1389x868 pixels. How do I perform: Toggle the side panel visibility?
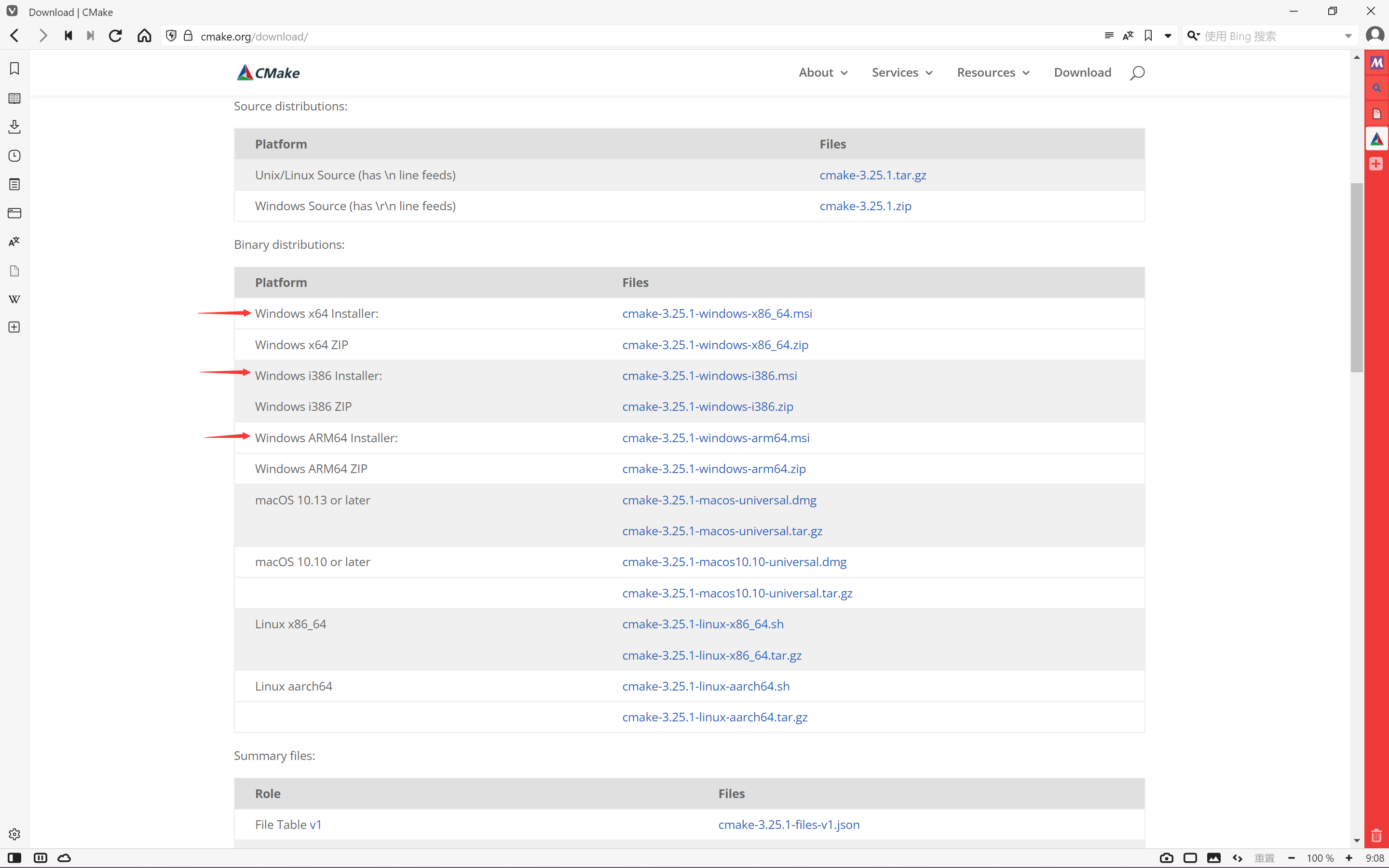(14, 858)
